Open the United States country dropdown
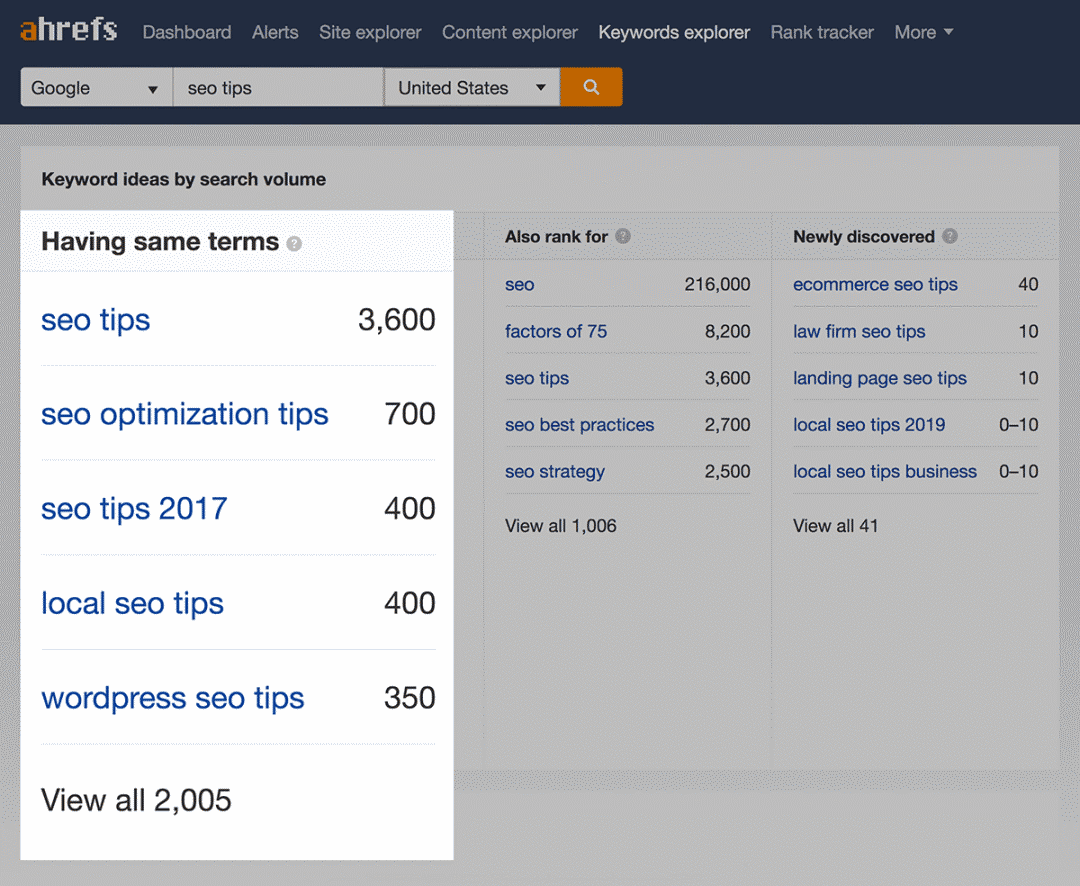 click(471, 88)
